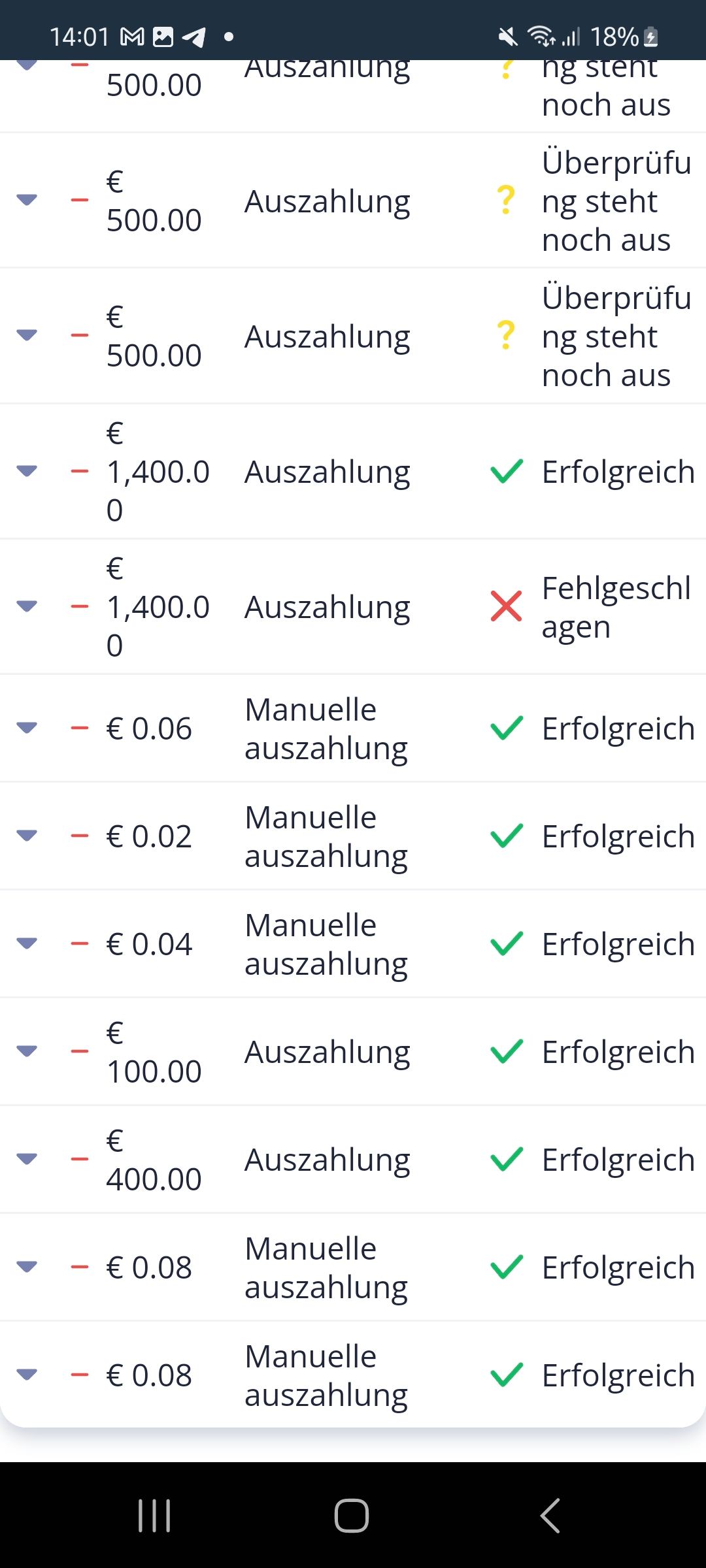Tap red minus icon beside €100.00

point(80,1051)
